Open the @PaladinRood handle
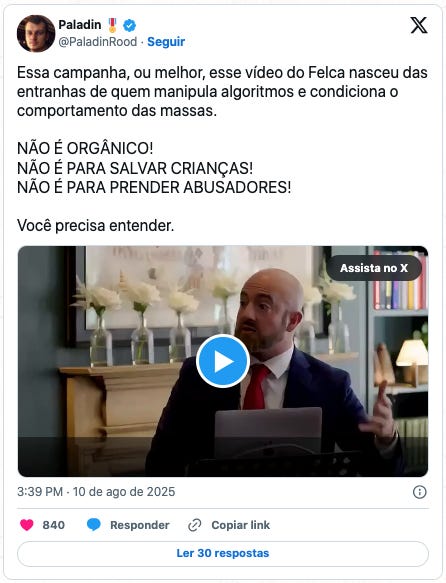 tap(98, 42)
